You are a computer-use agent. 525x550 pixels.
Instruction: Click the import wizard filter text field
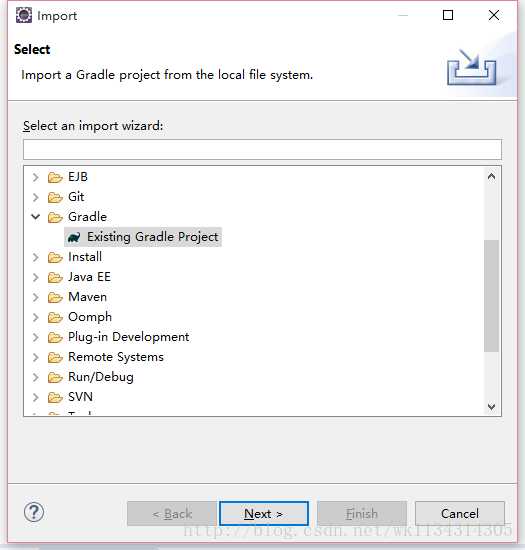(262, 149)
